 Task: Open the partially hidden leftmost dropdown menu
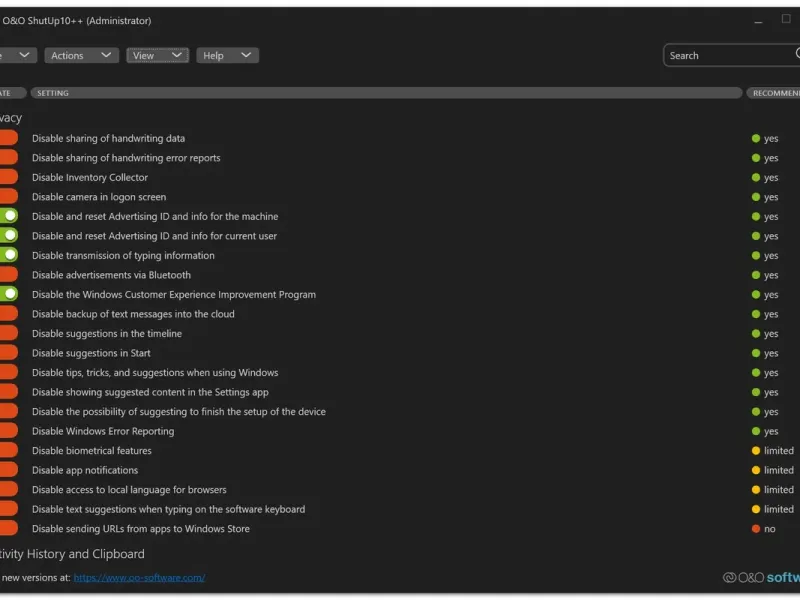(x=18, y=55)
